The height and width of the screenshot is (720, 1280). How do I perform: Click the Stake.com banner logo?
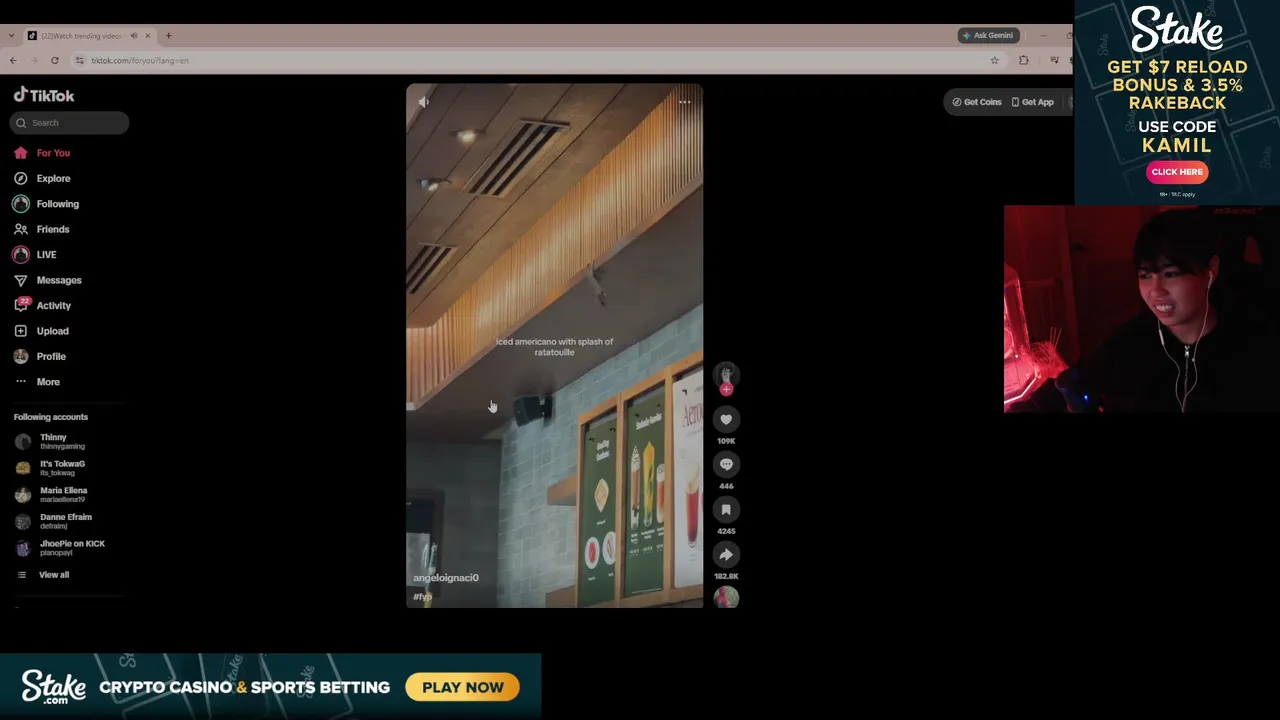point(54,687)
